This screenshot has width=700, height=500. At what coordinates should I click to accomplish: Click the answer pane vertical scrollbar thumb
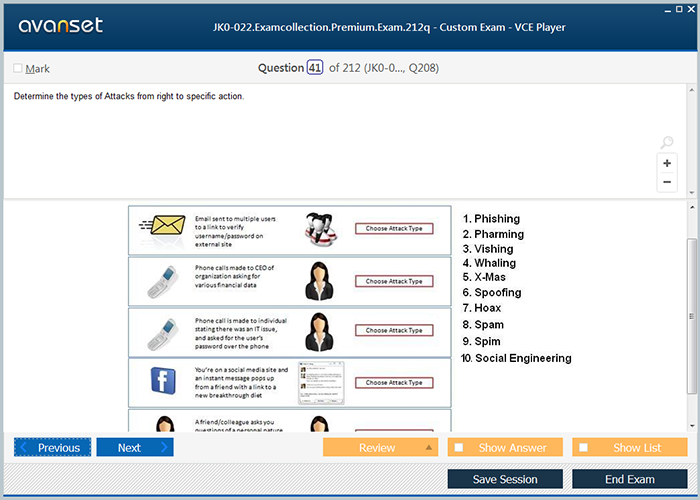(692, 316)
